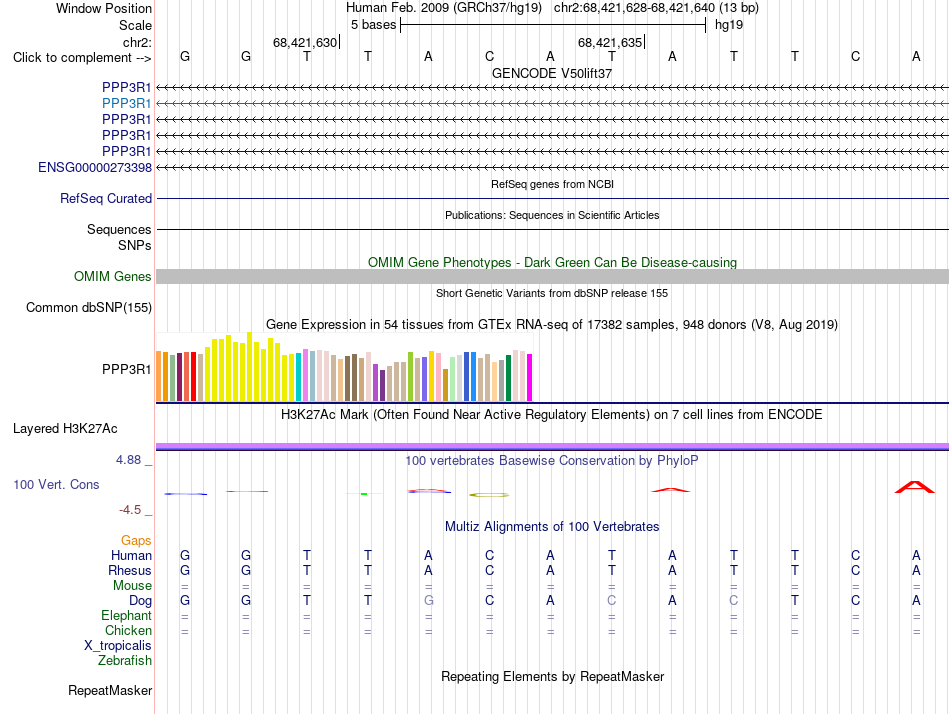Viewport: 950px width, 714px height.
Task: Open the OMIM Gene Phenotypes track title
Action: pos(552,262)
